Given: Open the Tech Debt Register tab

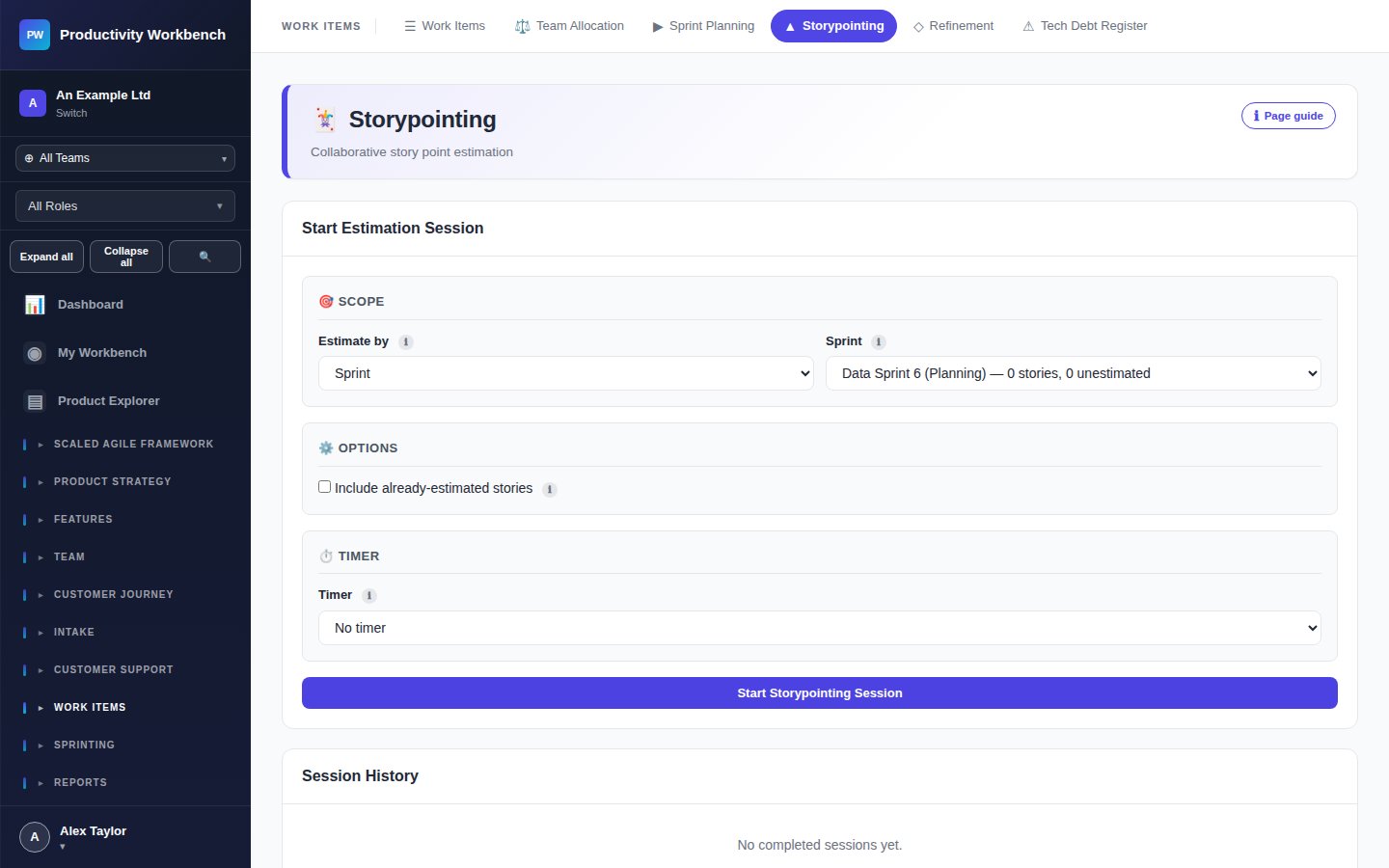Looking at the screenshot, I should (1085, 26).
